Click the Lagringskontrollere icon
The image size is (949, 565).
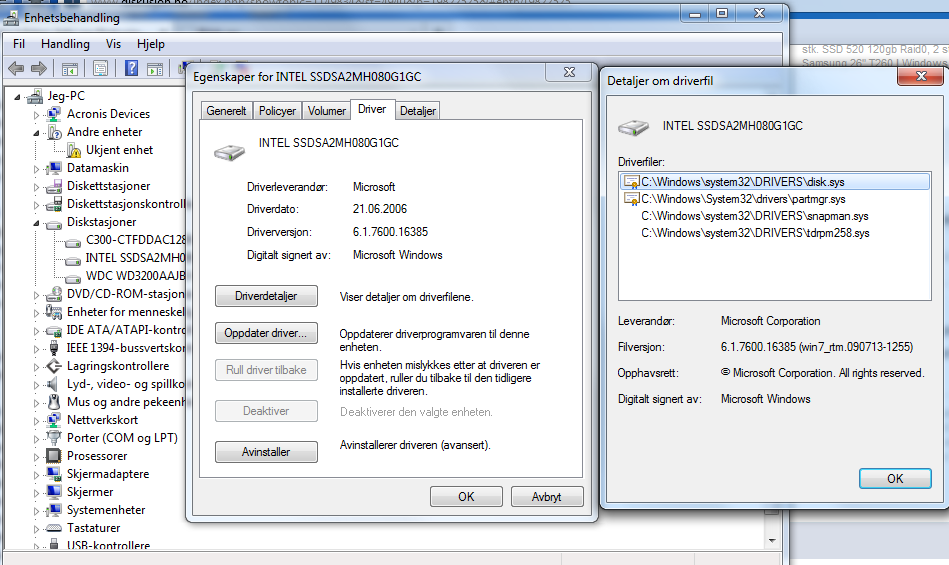pyautogui.click(x=54, y=366)
